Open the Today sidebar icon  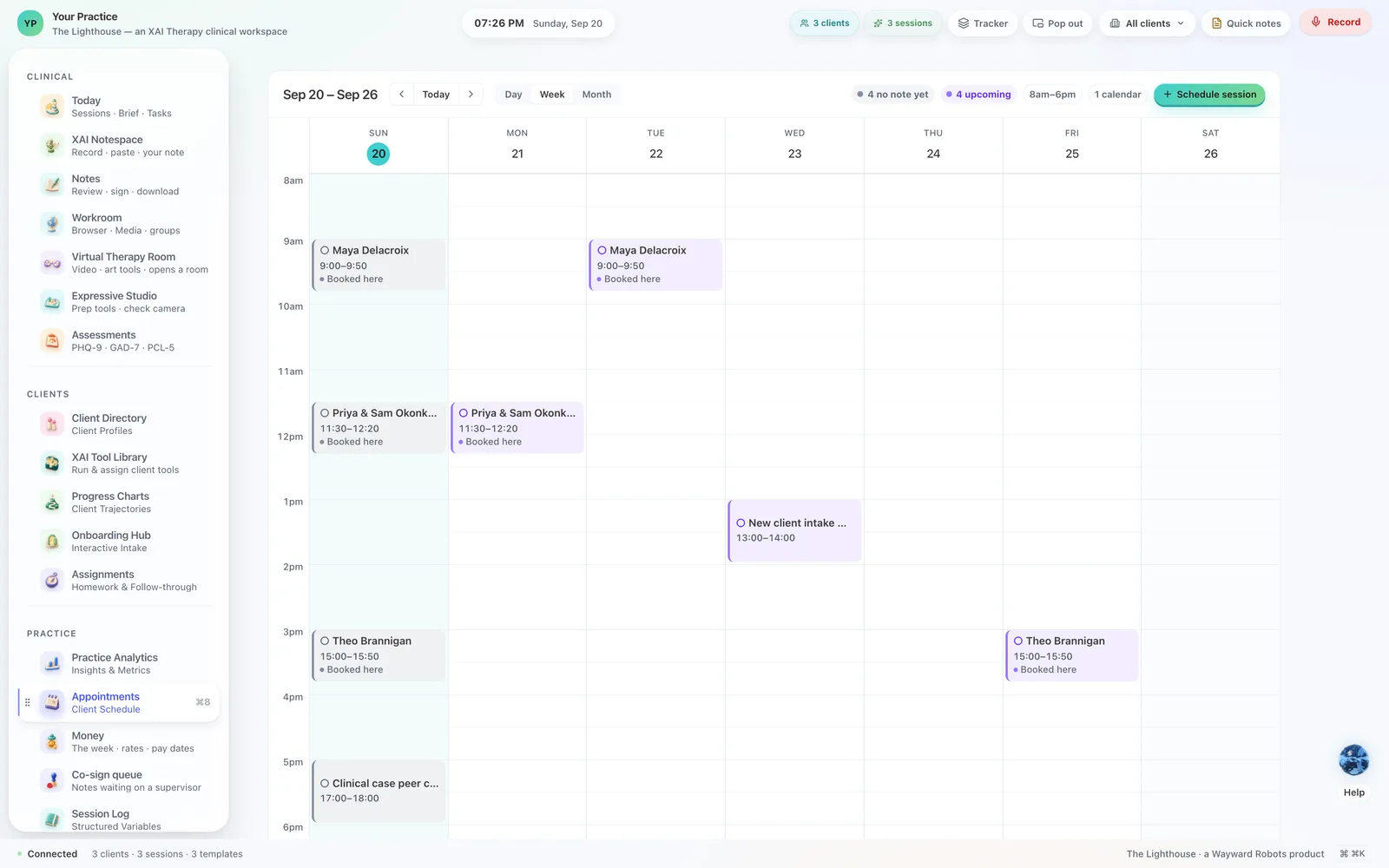(x=52, y=107)
